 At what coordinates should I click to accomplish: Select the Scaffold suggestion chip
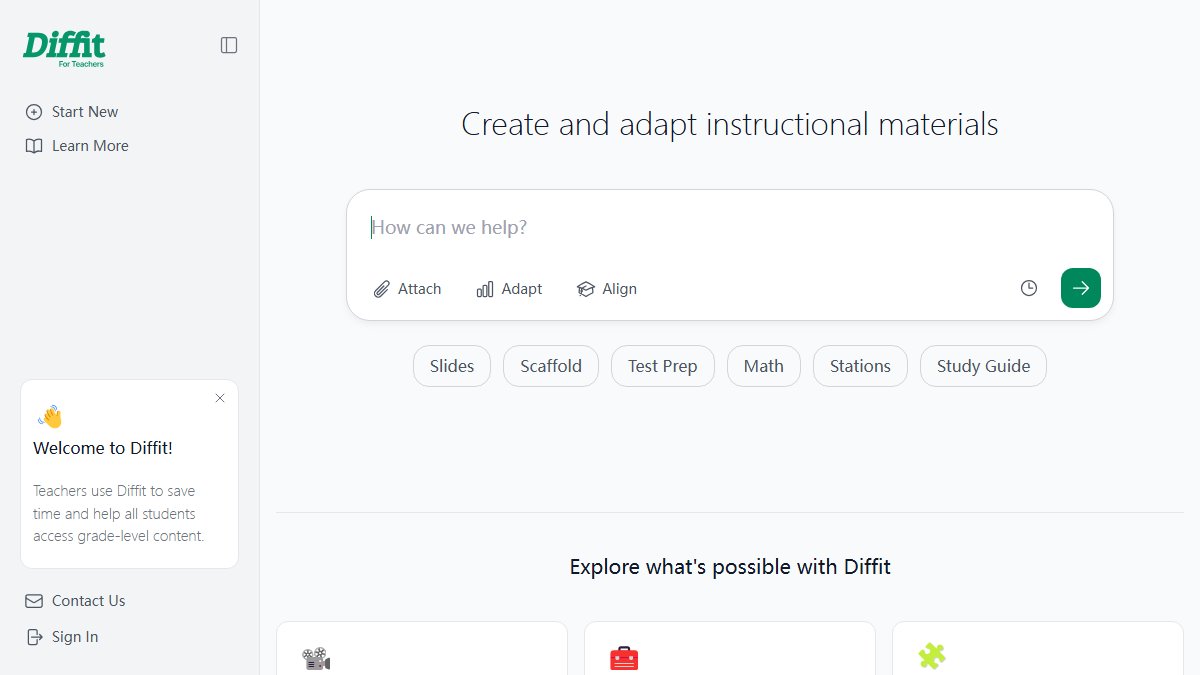tap(551, 366)
